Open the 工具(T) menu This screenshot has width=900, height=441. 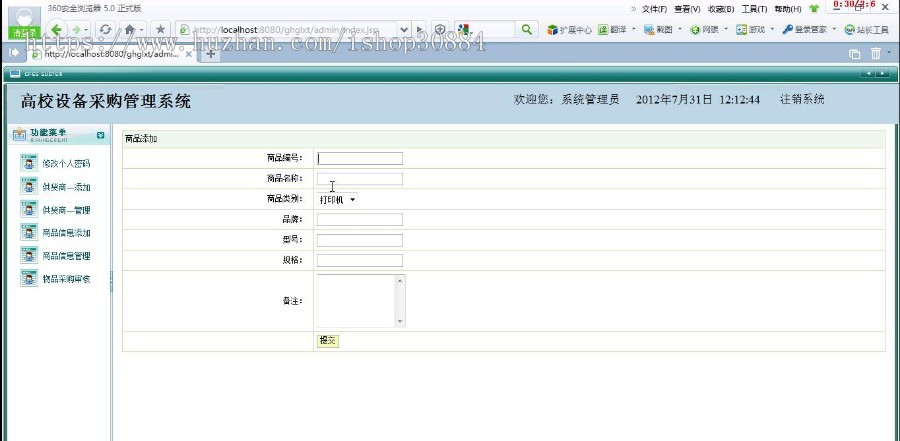(x=754, y=9)
